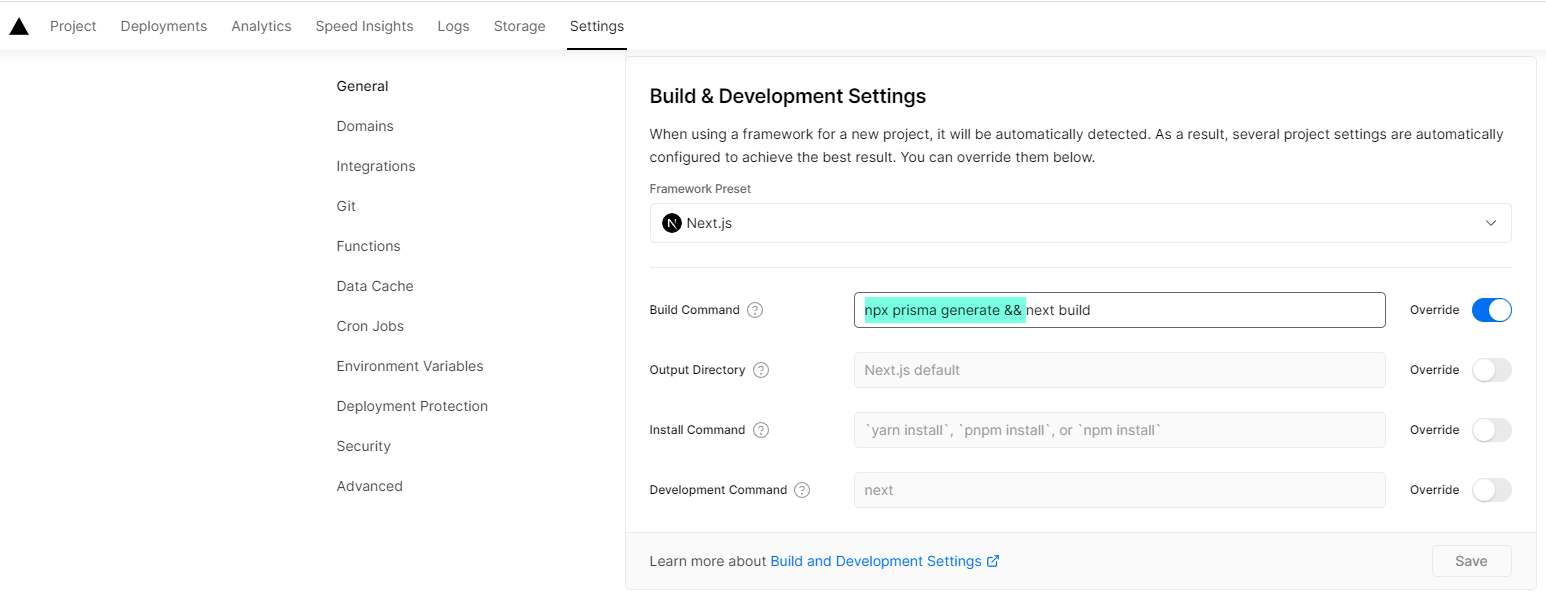The height and width of the screenshot is (604, 1546).
Task: Click the Framework Preset chevron arrow
Action: tap(1491, 223)
